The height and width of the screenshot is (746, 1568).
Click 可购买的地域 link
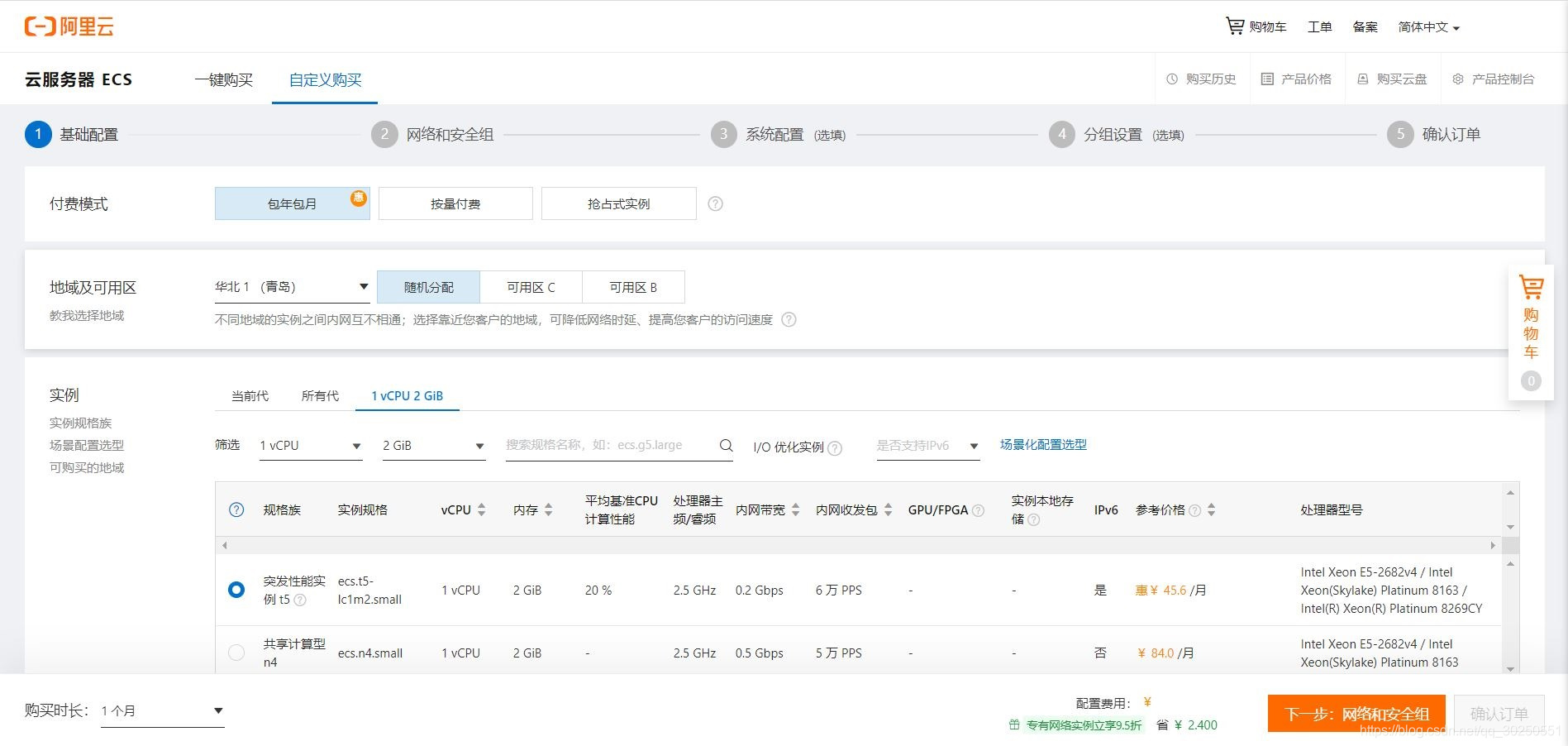pyautogui.click(x=87, y=468)
